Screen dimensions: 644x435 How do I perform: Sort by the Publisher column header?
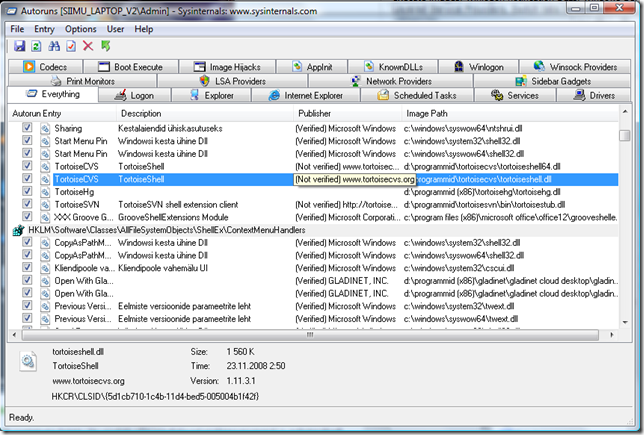click(347, 113)
